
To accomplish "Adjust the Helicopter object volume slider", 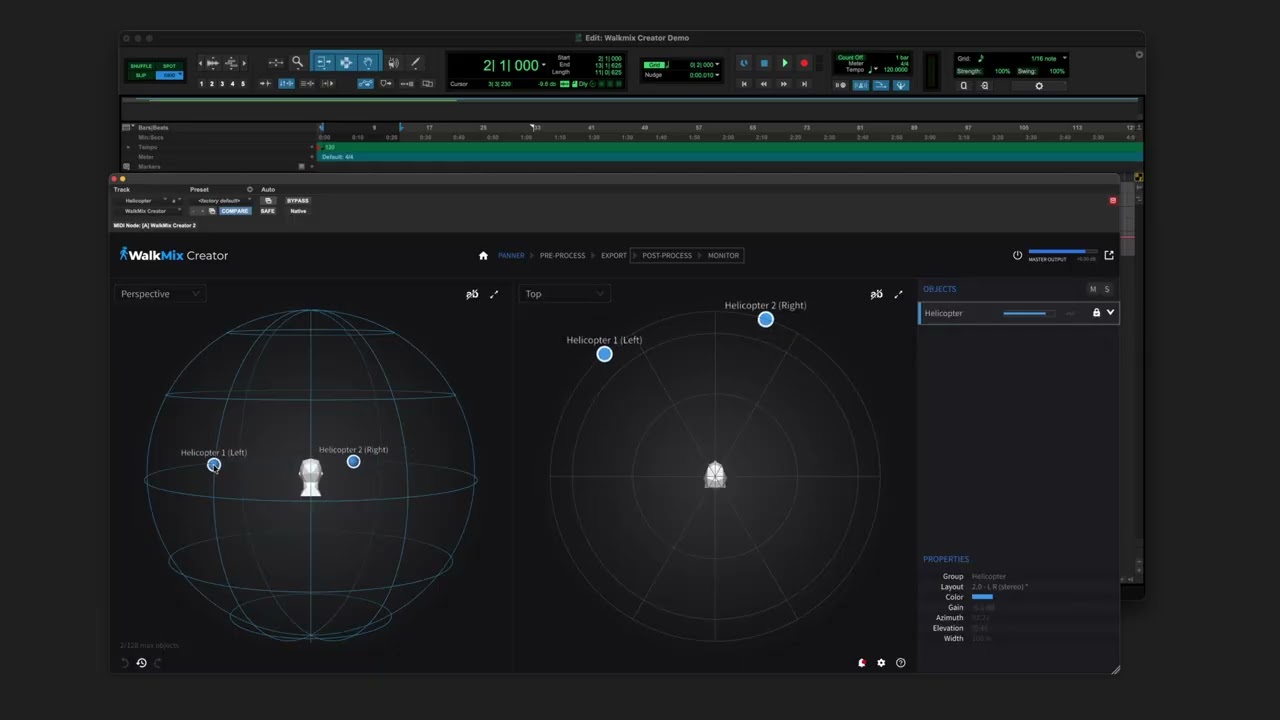I will coord(1028,313).
